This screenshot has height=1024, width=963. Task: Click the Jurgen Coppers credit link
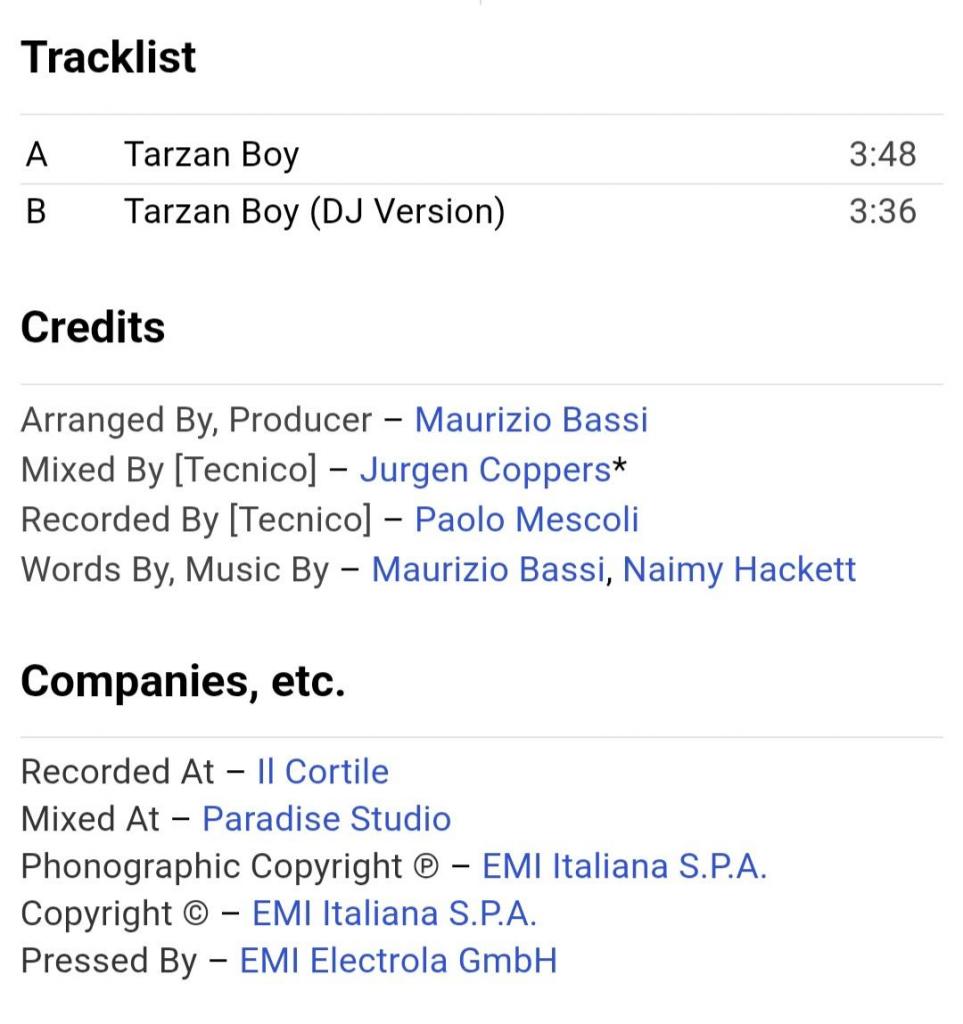coord(485,470)
